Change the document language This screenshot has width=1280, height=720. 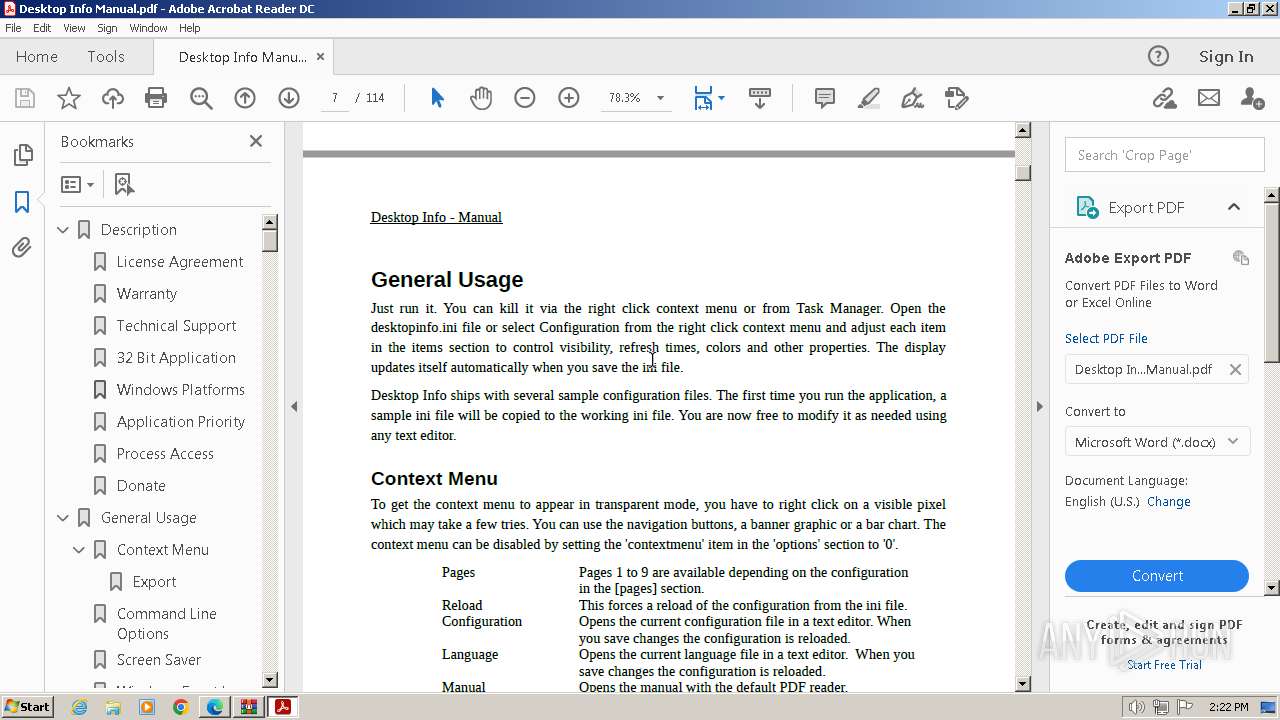[1169, 502]
